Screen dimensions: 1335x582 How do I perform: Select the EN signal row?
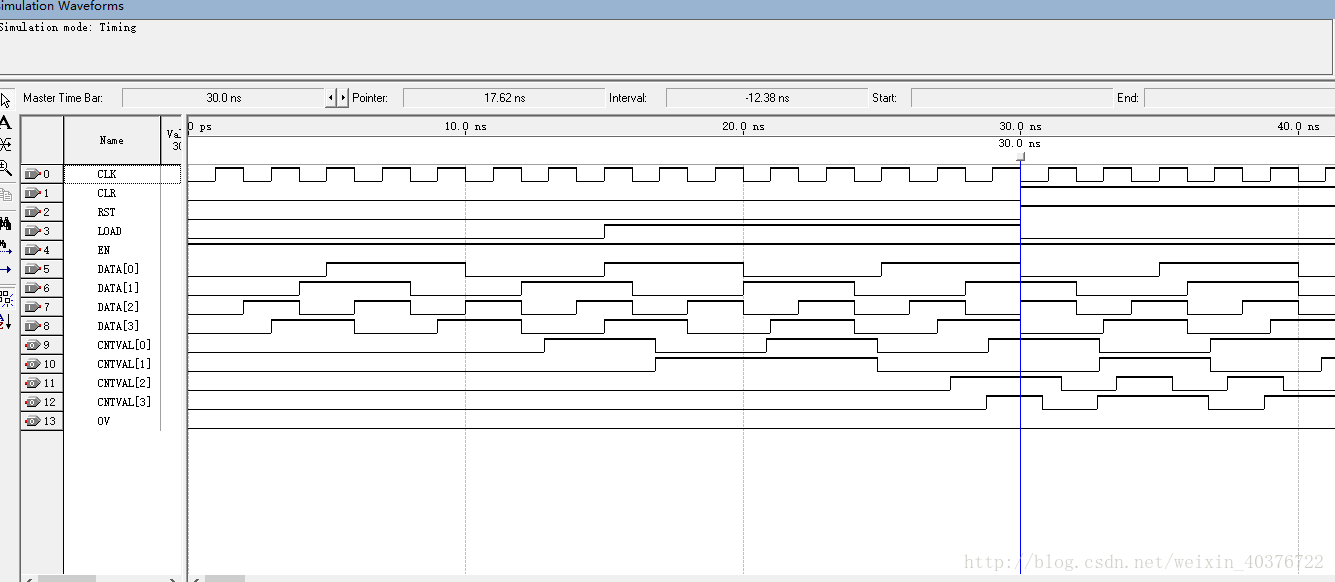point(104,250)
